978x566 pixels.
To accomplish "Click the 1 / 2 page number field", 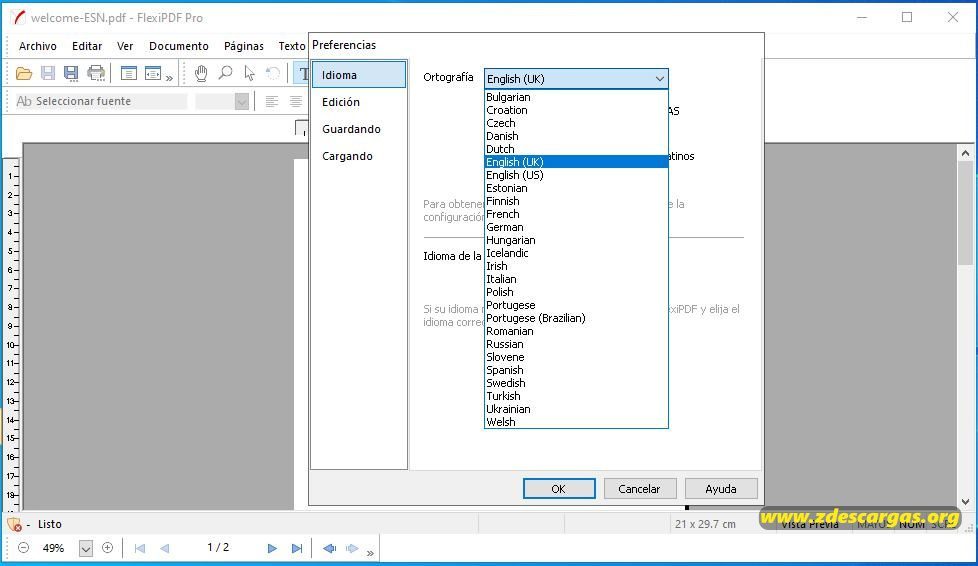I will click(218, 547).
